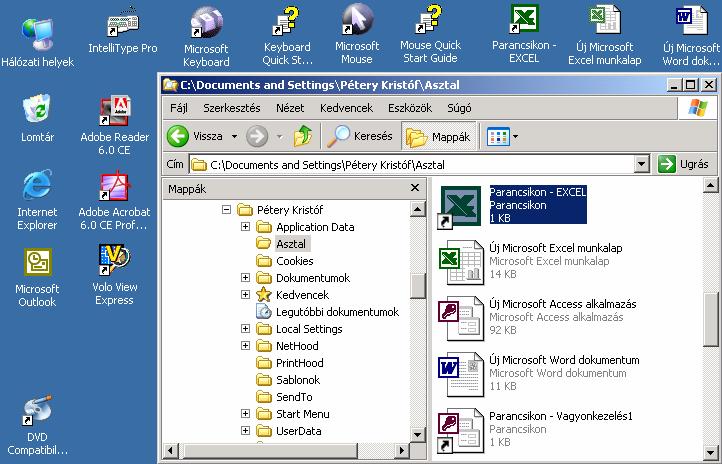The height and width of the screenshot is (464, 722).
Task: Click the views (Nézetek) toolbar icon
Action: coord(498,136)
